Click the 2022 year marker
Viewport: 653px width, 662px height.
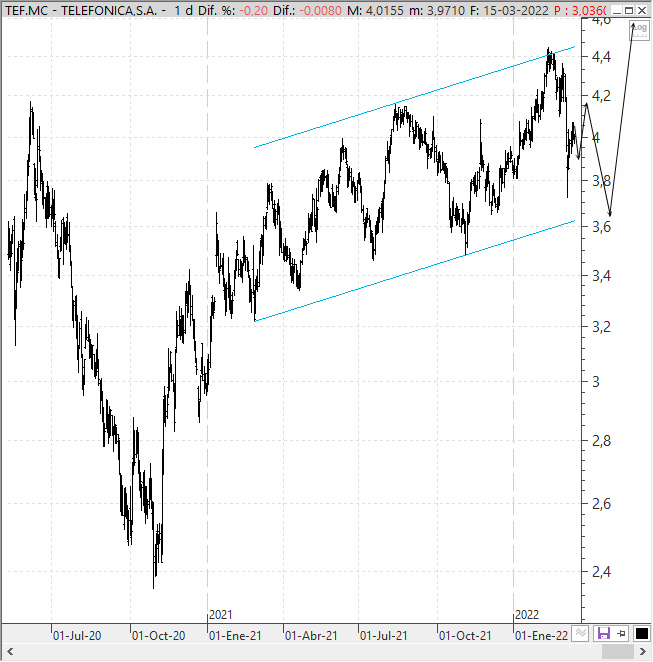527,615
